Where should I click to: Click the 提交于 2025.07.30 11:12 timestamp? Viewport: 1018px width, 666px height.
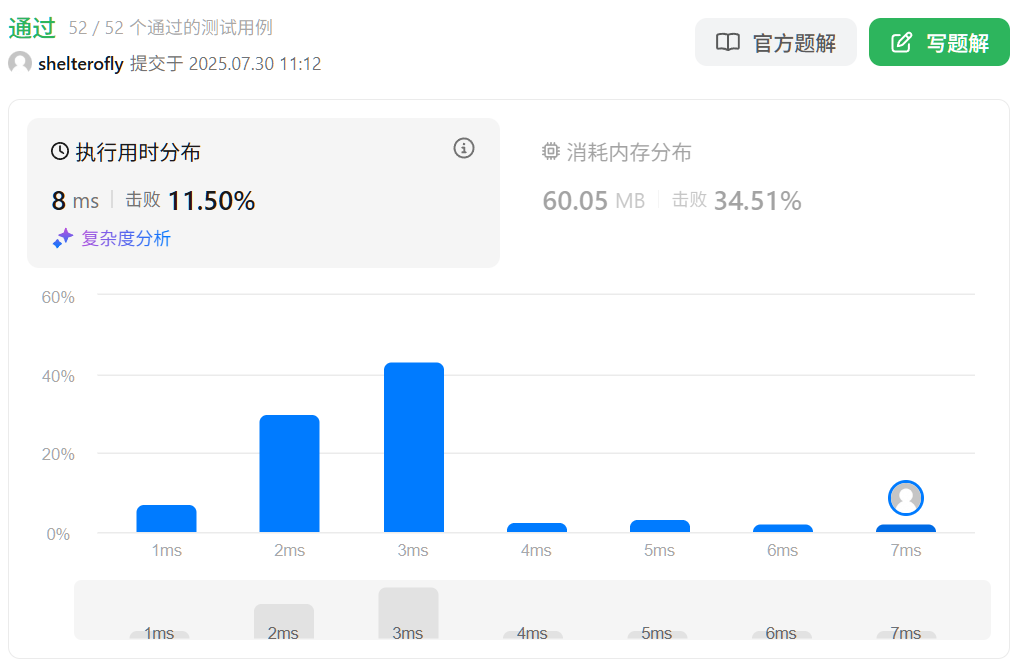(225, 64)
